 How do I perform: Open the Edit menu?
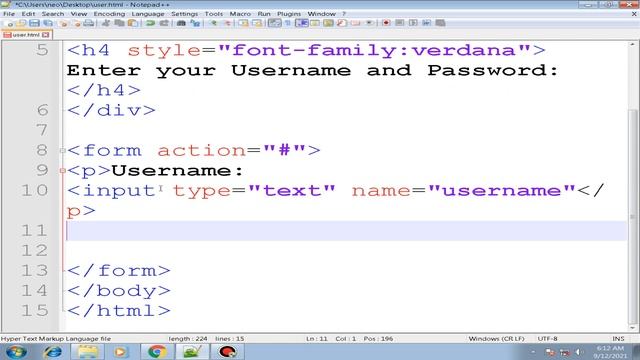[x=28, y=14]
